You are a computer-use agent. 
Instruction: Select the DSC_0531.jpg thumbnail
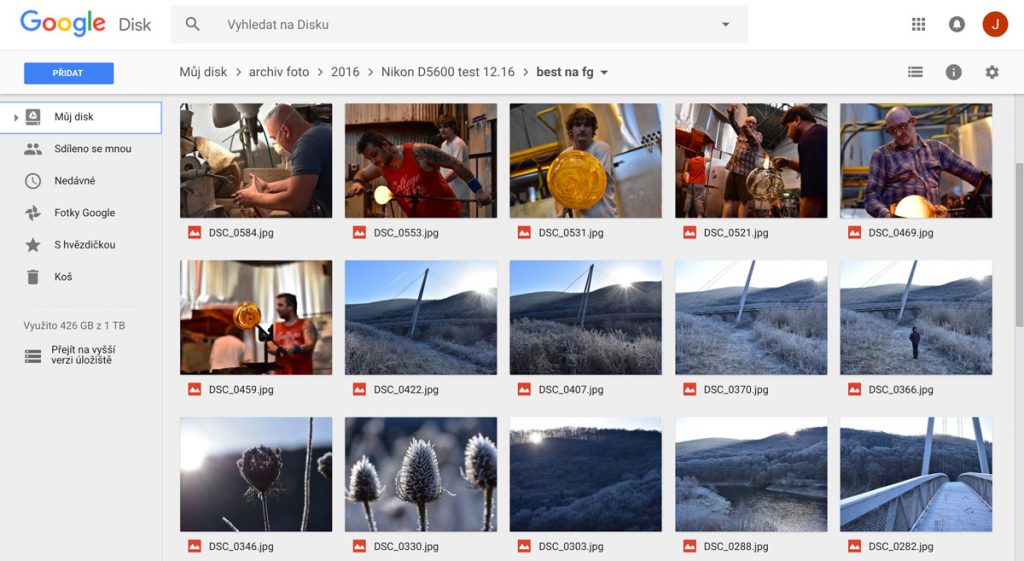(x=585, y=161)
